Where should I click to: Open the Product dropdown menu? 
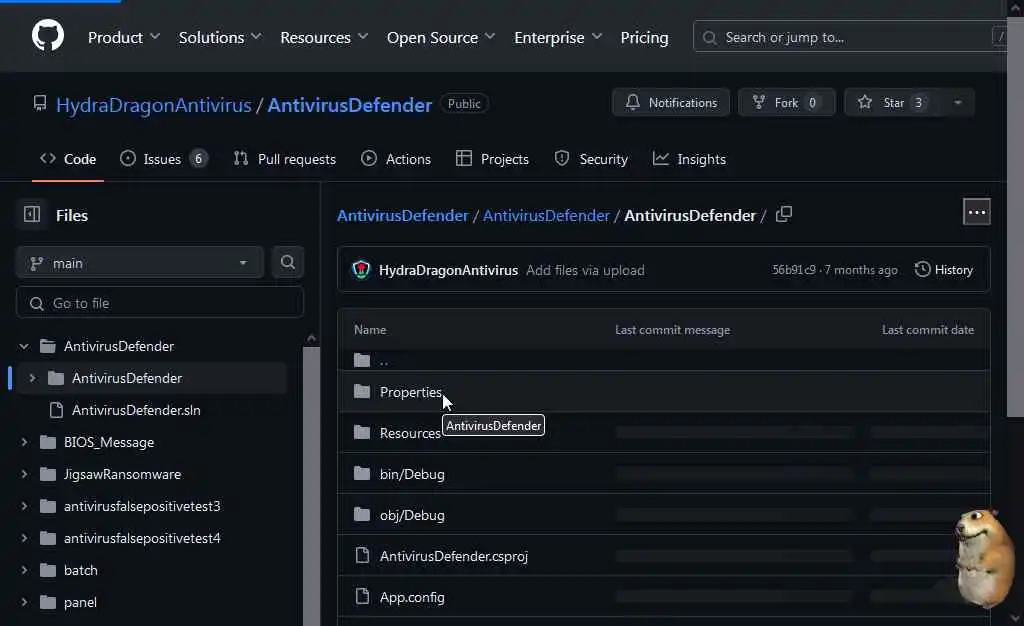(124, 37)
